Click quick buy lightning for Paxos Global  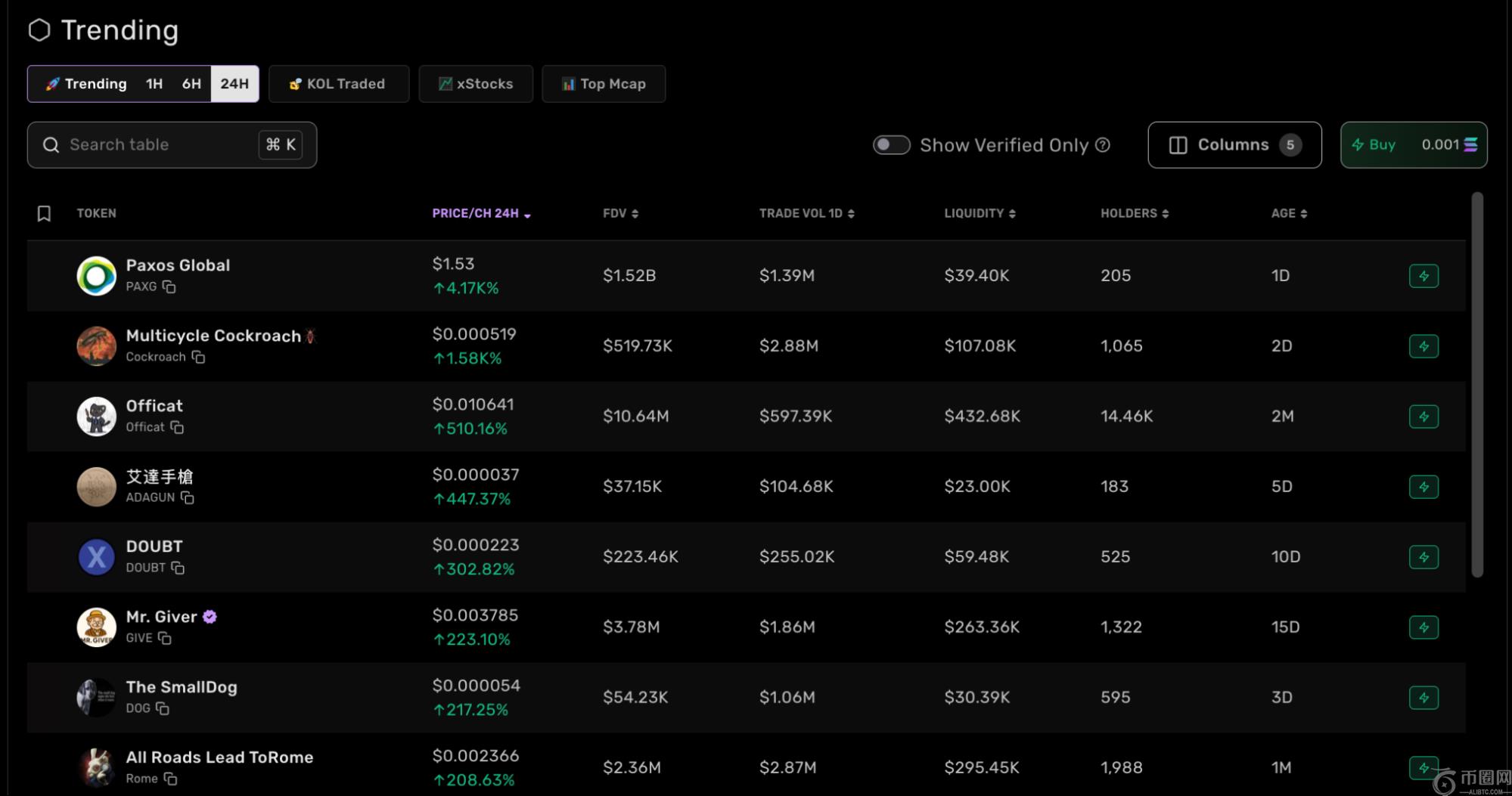pos(1423,276)
